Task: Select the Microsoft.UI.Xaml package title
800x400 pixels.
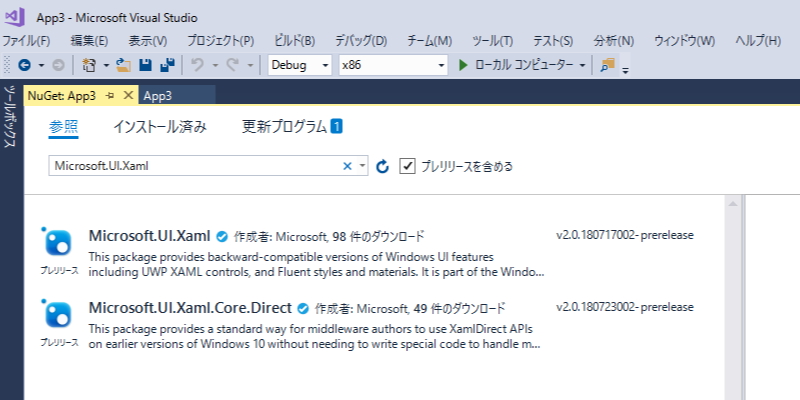Action: [149, 235]
